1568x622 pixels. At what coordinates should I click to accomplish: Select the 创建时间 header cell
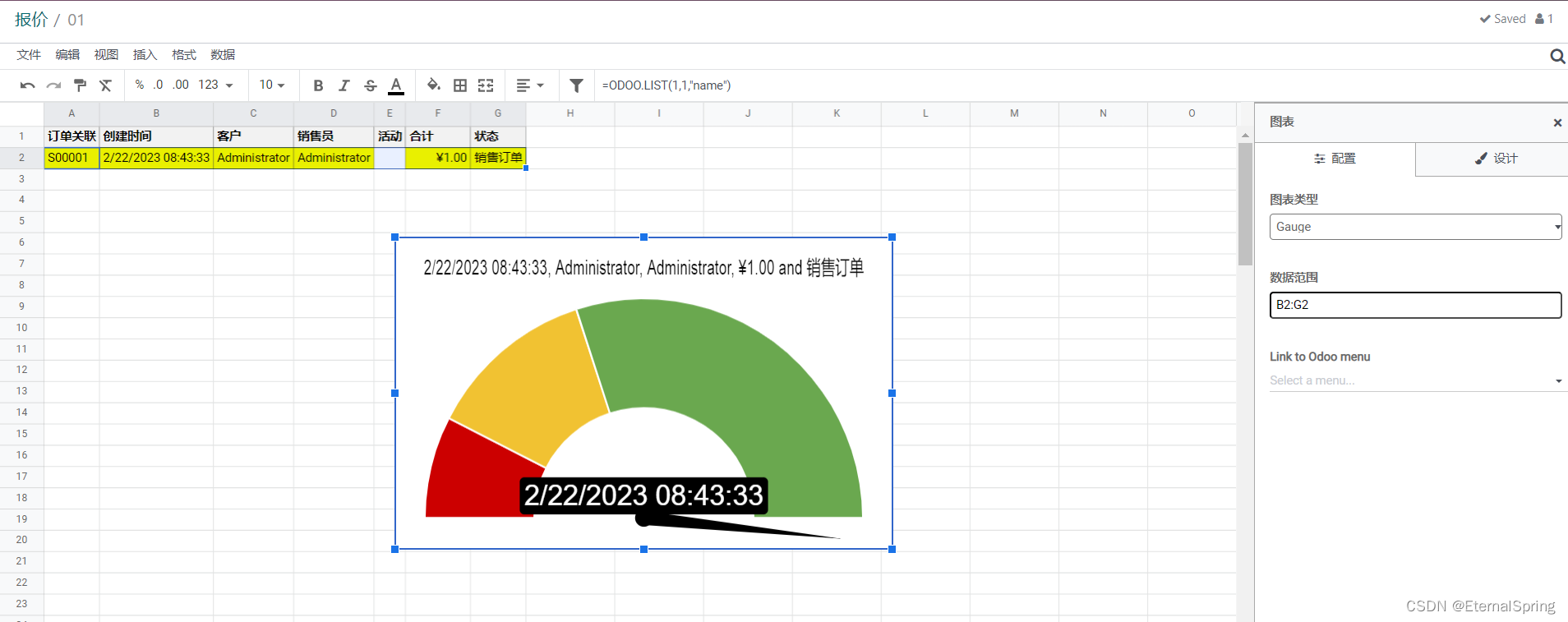pyautogui.click(x=156, y=136)
